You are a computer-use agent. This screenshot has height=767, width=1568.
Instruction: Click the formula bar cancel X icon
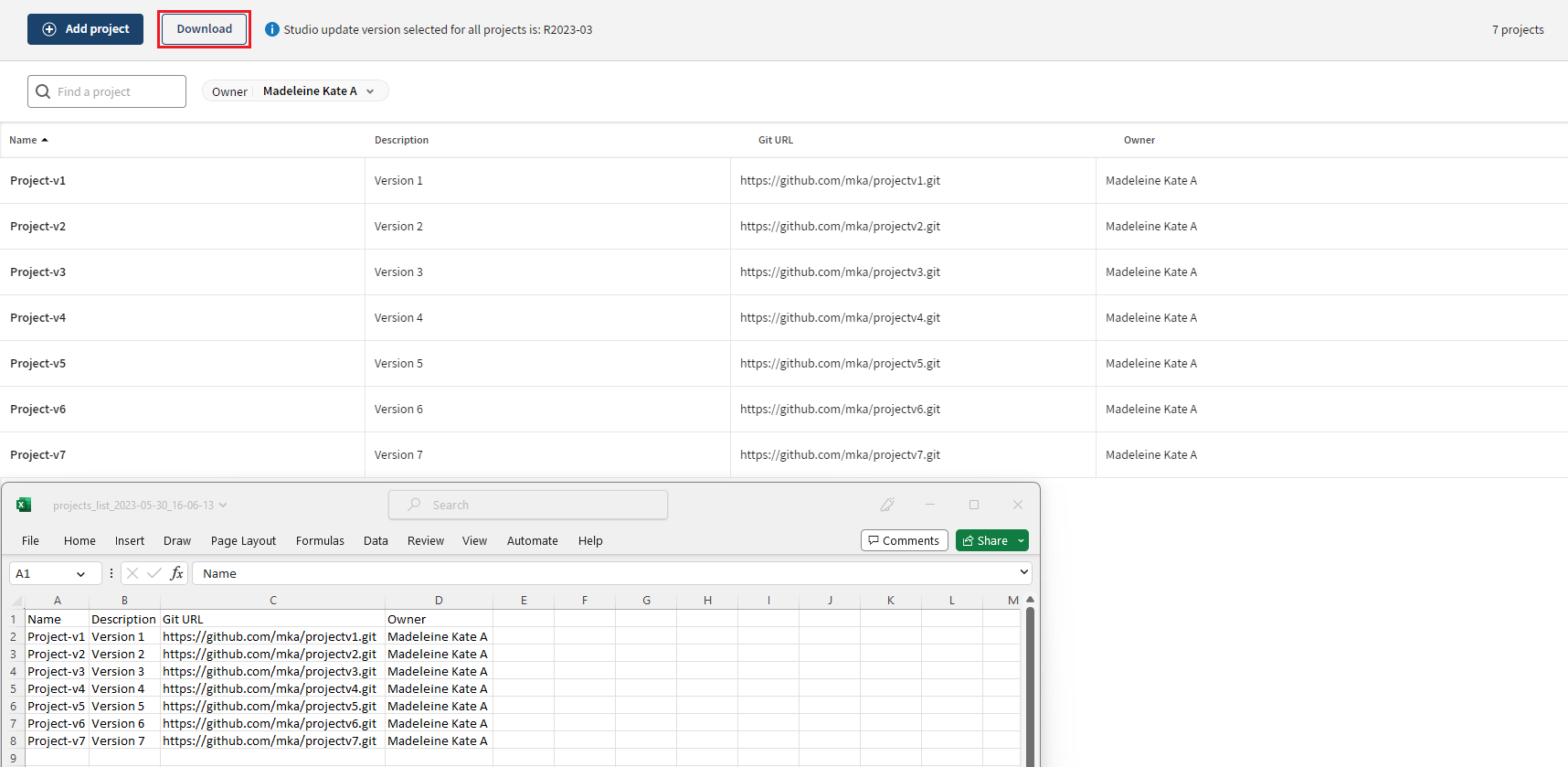pos(132,573)
